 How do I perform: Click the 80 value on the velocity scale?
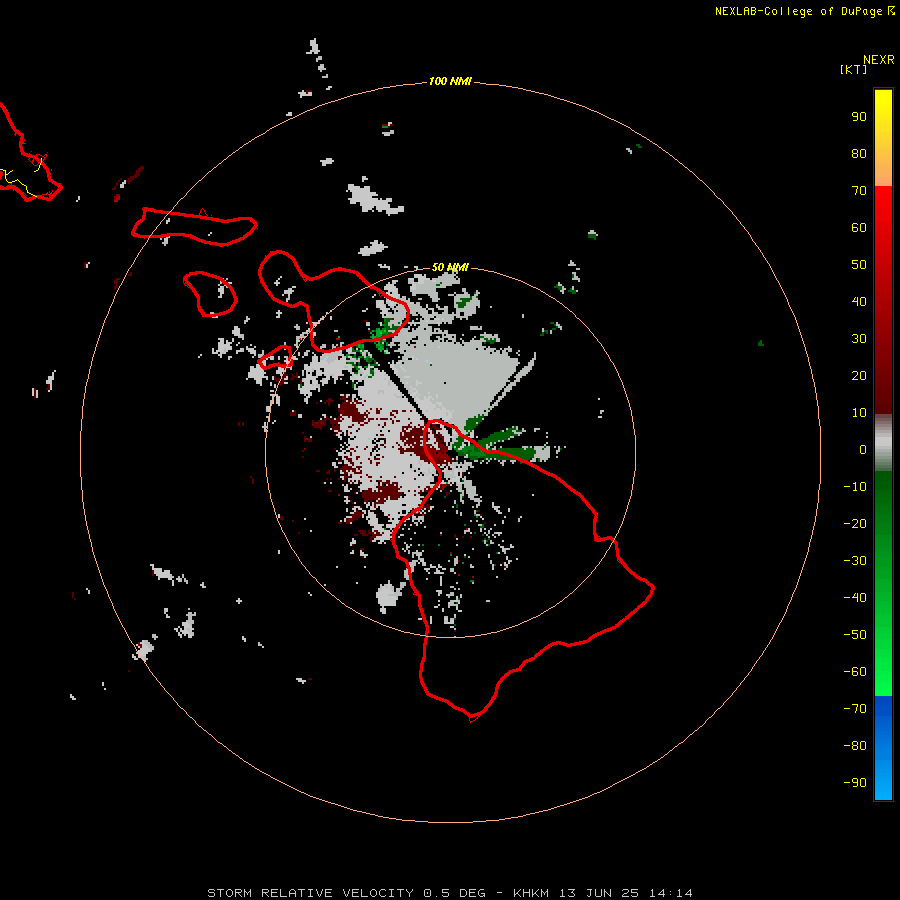(859, 153)
